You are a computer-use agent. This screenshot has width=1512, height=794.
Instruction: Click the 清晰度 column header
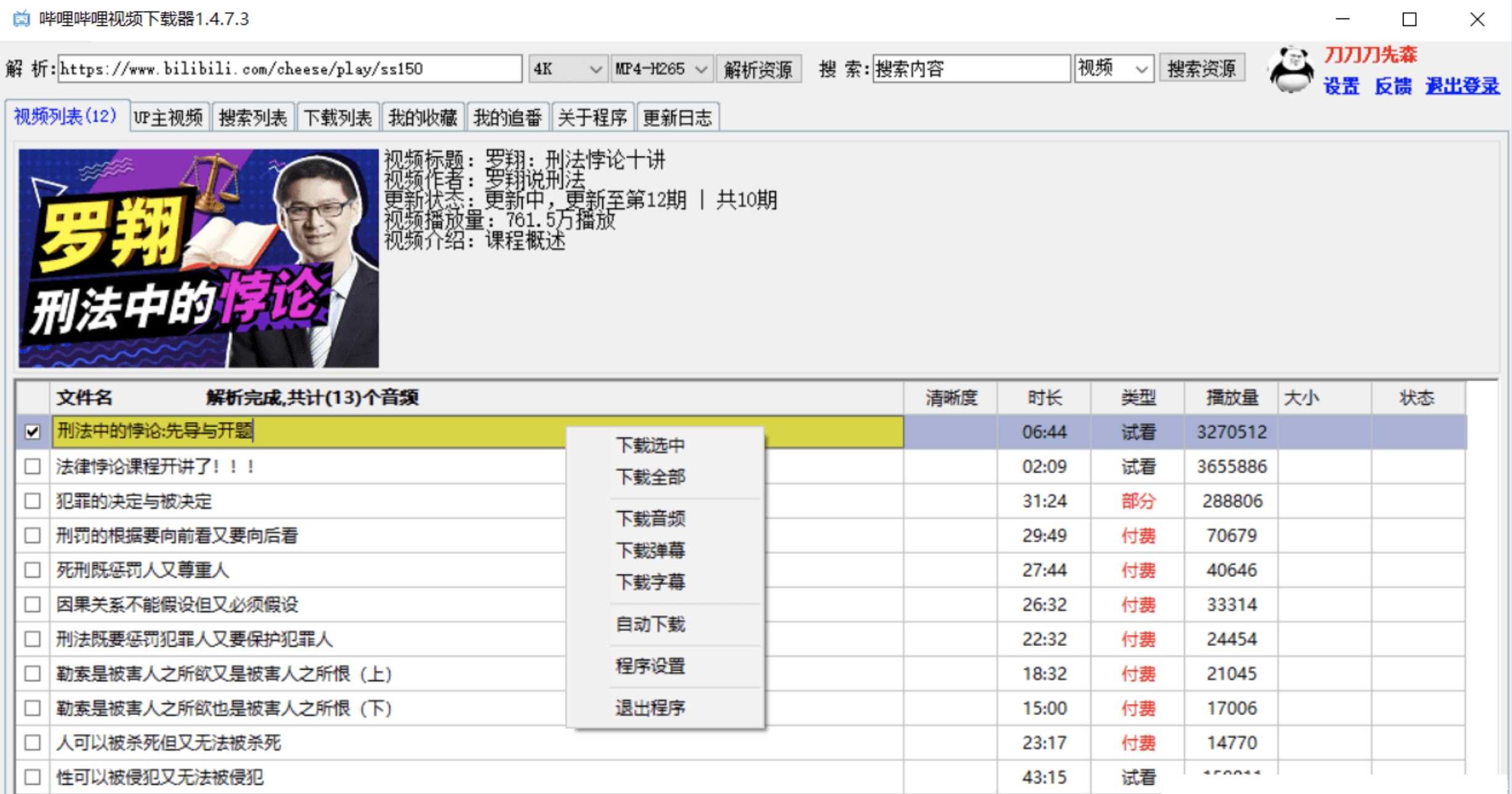tap(951, 398)
